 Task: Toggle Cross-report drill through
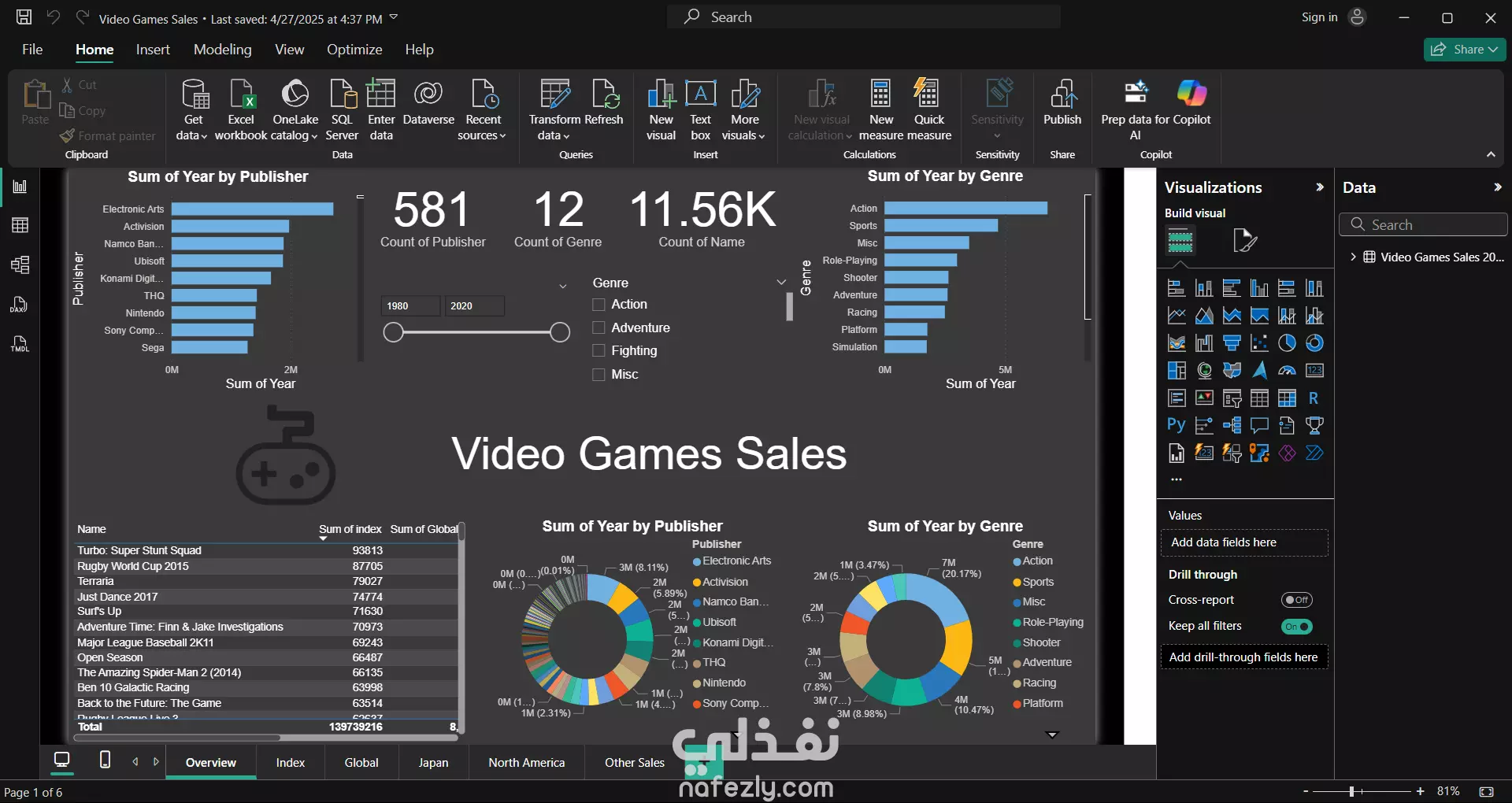tap(1296, 600)
